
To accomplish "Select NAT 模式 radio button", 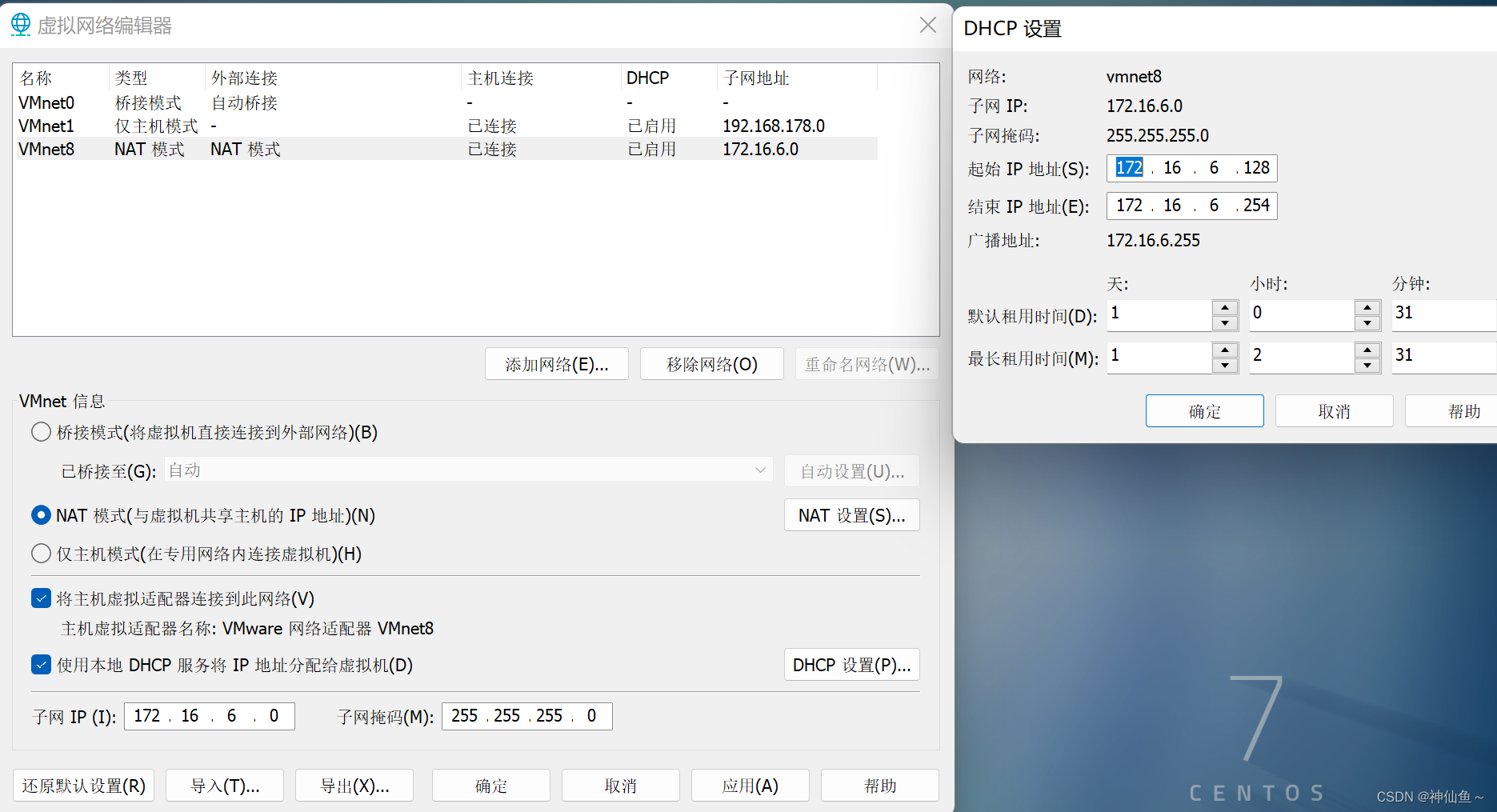I will point(41,515).
